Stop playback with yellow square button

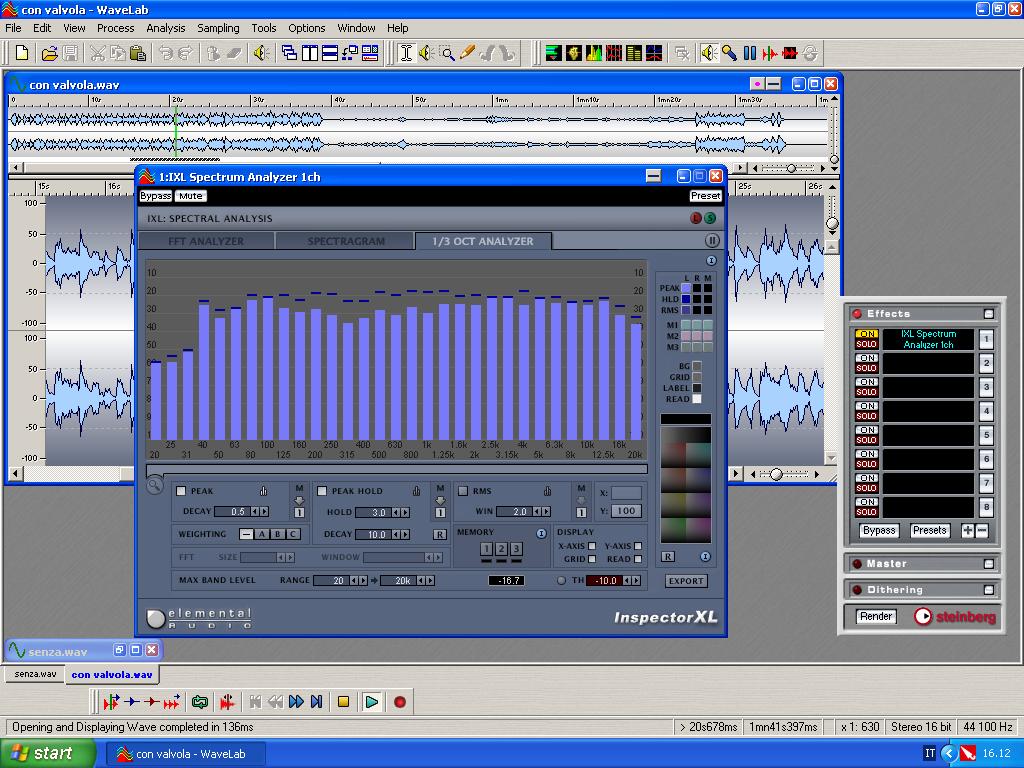coord(344,702)
